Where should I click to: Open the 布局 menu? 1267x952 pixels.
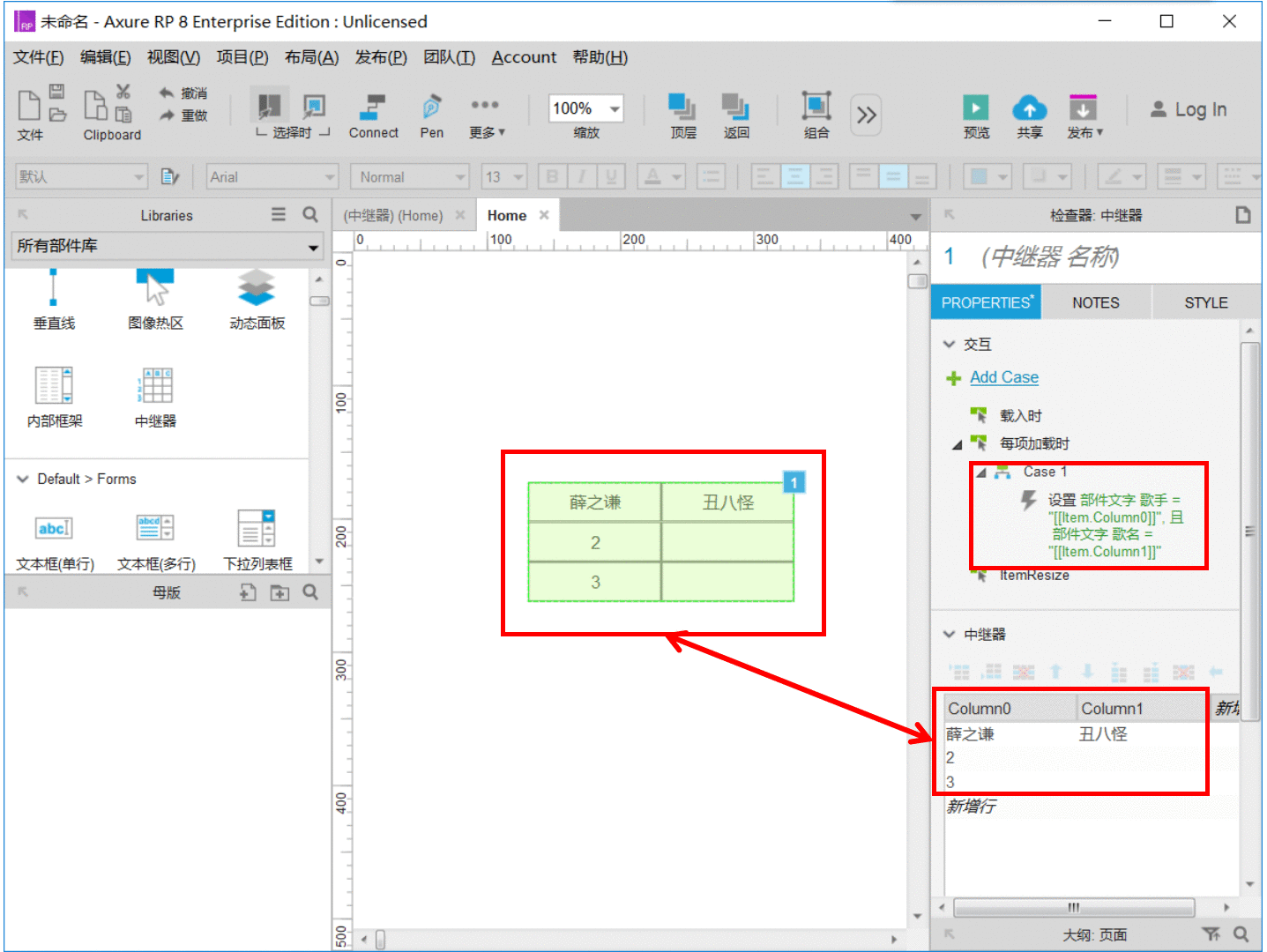coord(311,57)
